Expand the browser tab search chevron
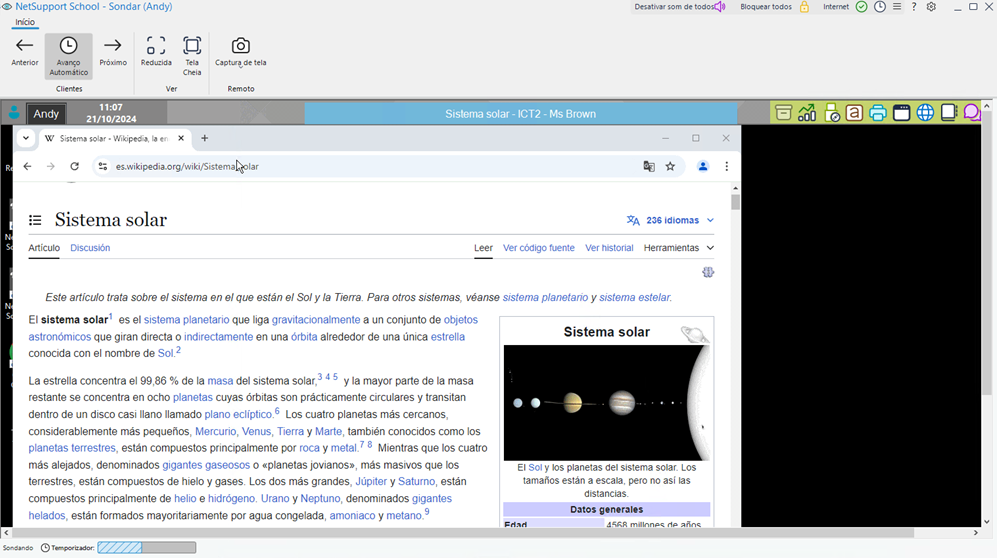The image size is (997, 558). point(25,138)
